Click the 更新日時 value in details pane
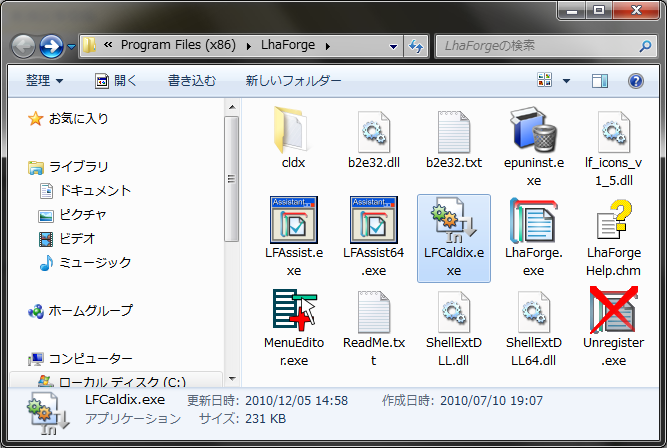 pos(296,400)
